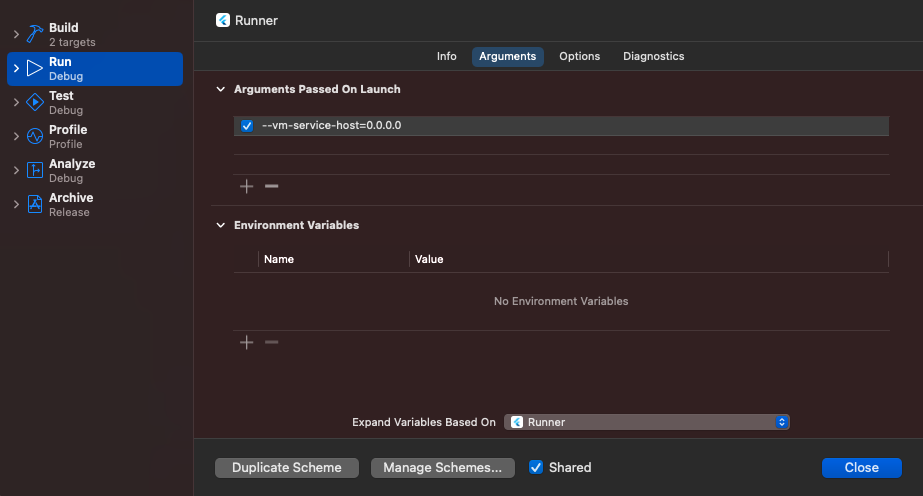Image resolution: width=923 pixels, height=496 pixels.
Task: Click the Duplicate Scheme button
Action: [x=287, y=467]
